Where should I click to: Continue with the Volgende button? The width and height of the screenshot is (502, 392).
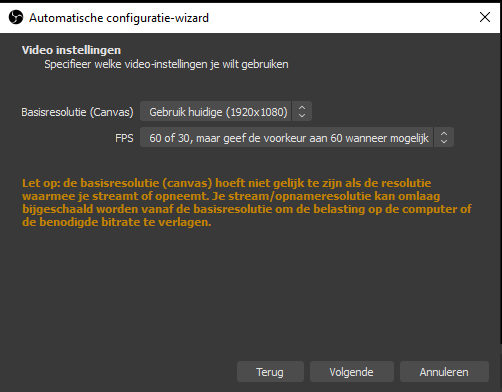point(352,372)
